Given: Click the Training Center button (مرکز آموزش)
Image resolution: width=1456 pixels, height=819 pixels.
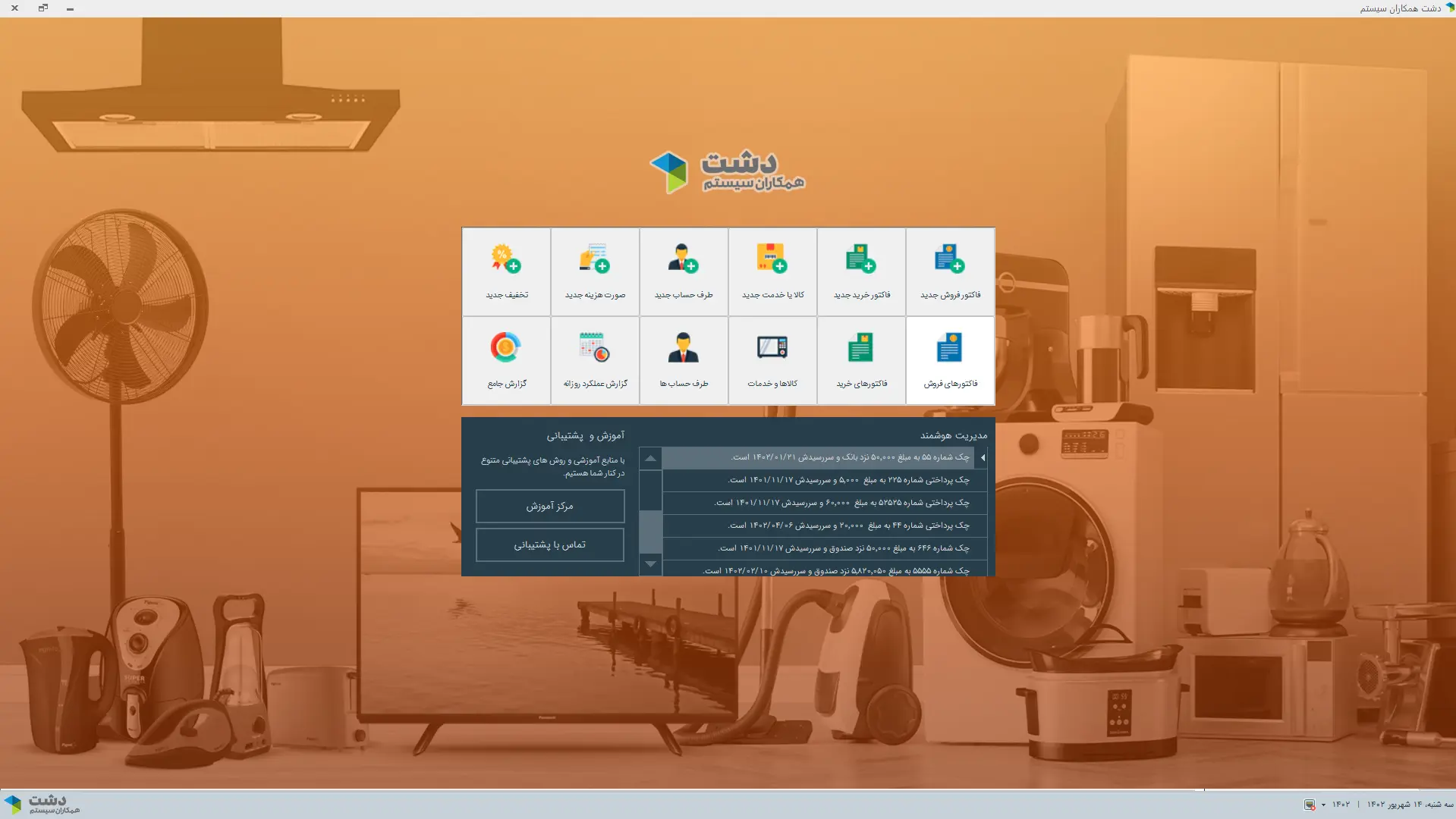Looking at the screenshot, I should coord(550,506).
